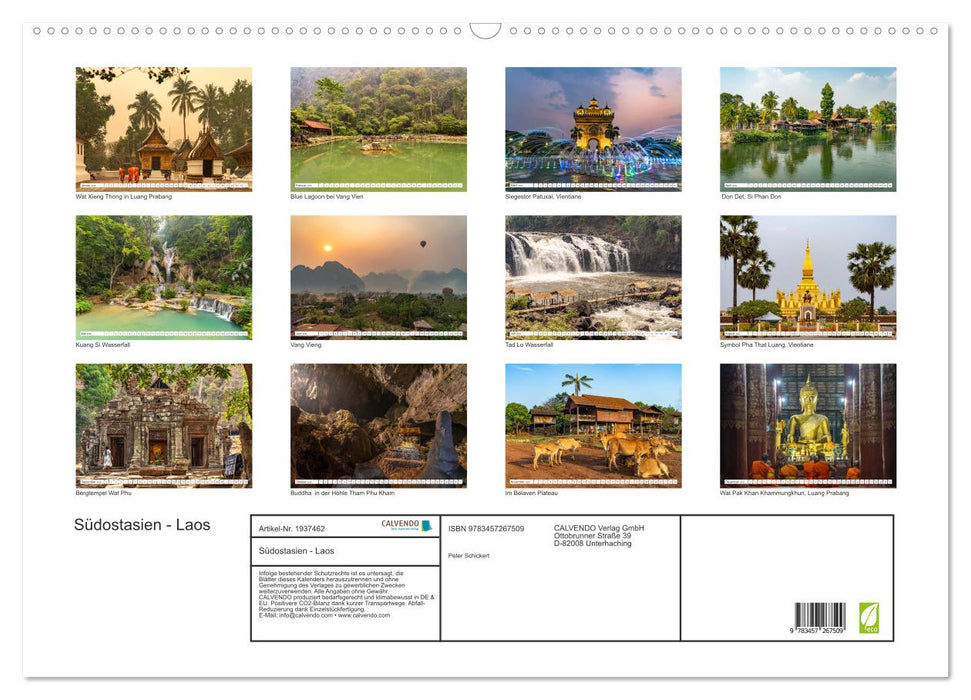Click the CALVENDO logo in the article box

point(401,525)
